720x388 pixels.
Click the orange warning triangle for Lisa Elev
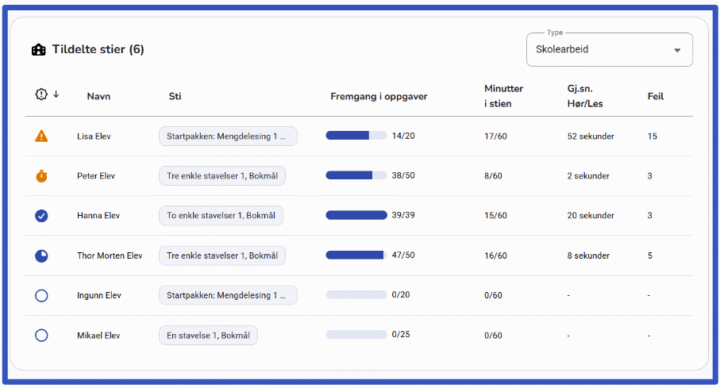[41, 136]
